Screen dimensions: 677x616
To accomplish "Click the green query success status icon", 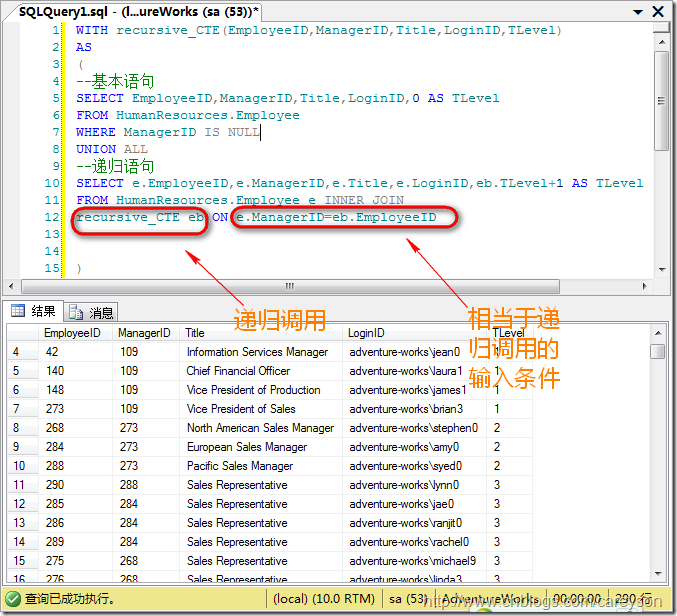I will pos(12,599).
